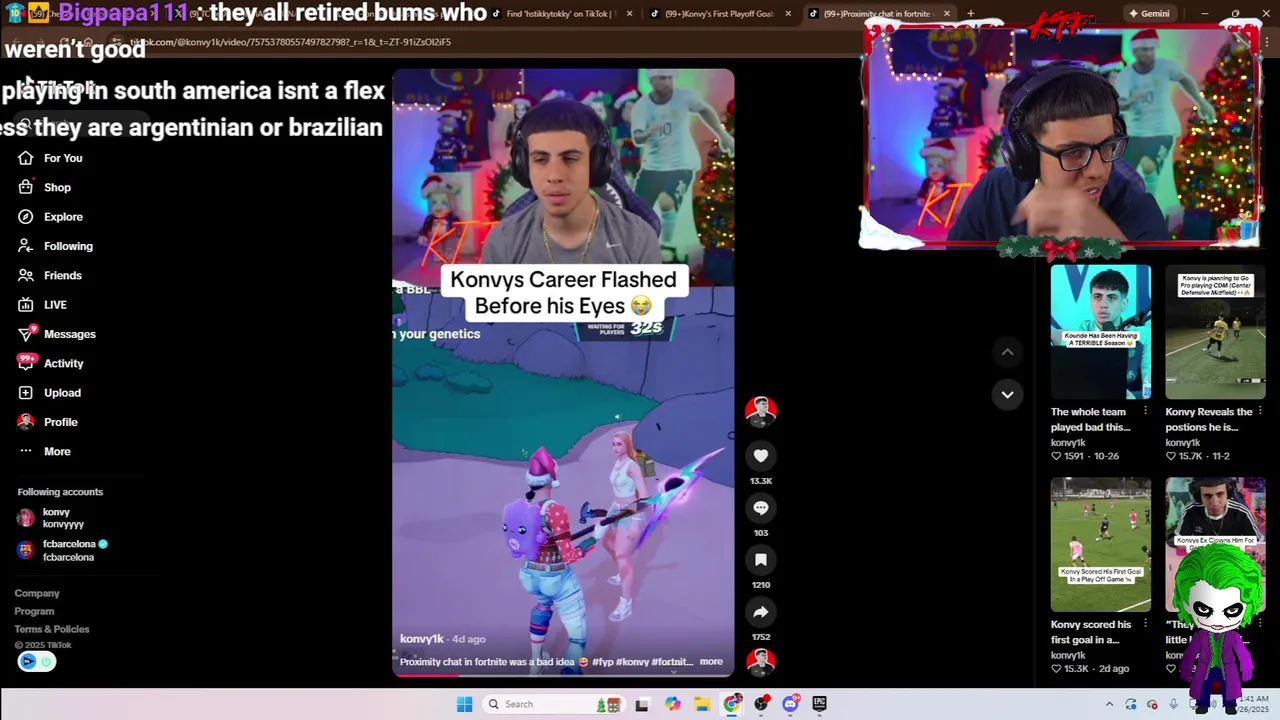Open Epic Games Launcher from taskbar

coord(819,704)
